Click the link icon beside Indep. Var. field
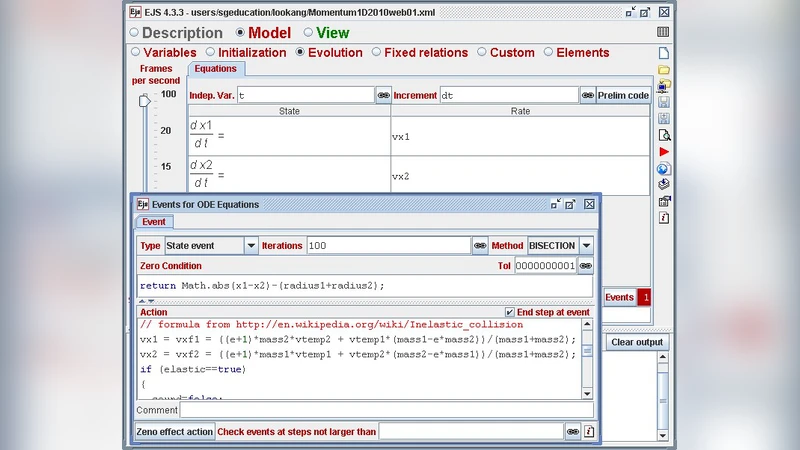The height and width of the screenshot is (450, 800). 383,95
